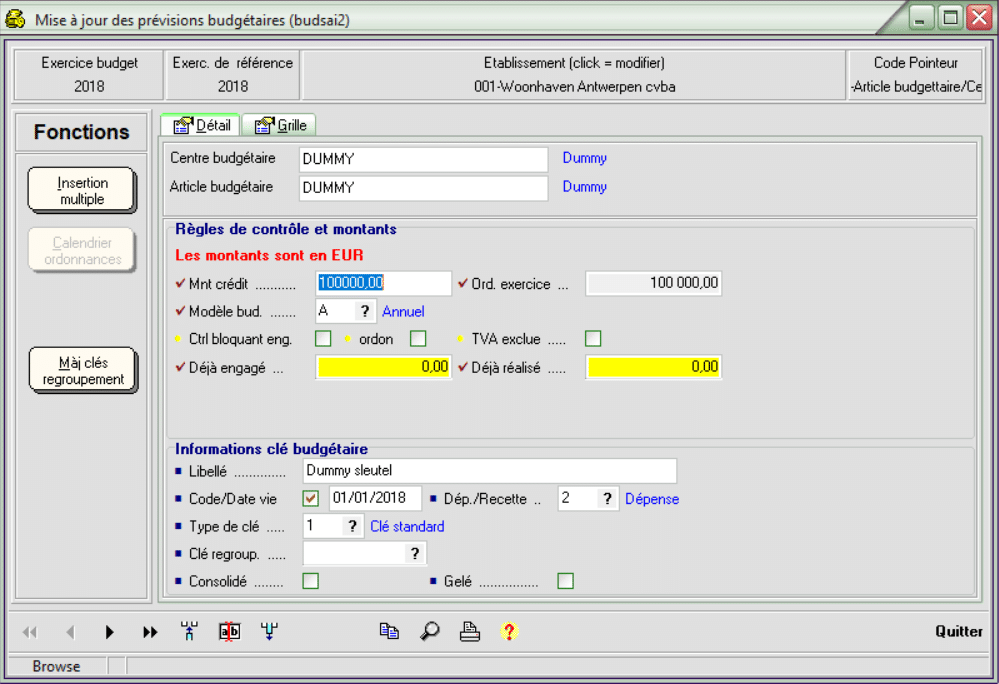Viewport: 999px width, 684px height.
Task: Open the Clé regroup. lookup question mark
Action: tap(415, 553)
